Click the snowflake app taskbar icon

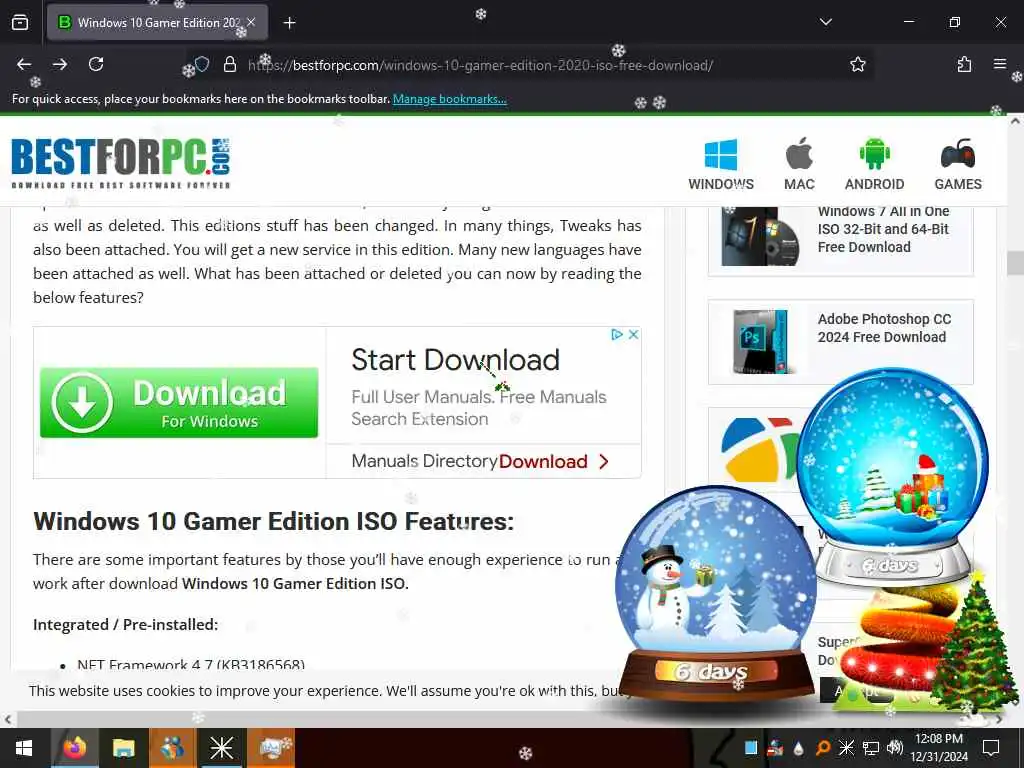point(221,748)
